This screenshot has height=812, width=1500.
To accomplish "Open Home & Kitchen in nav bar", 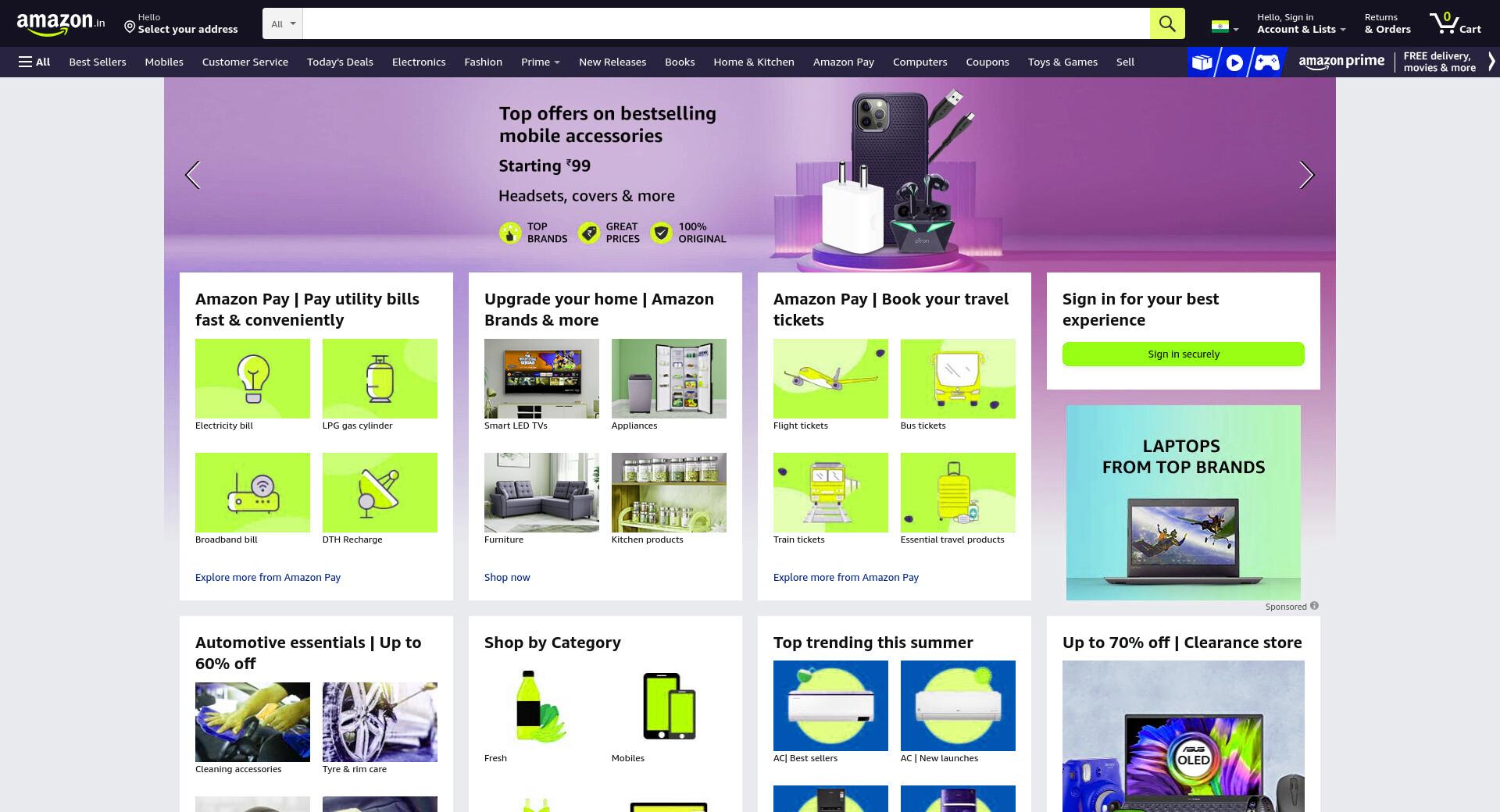I will [x=754, y=62].
